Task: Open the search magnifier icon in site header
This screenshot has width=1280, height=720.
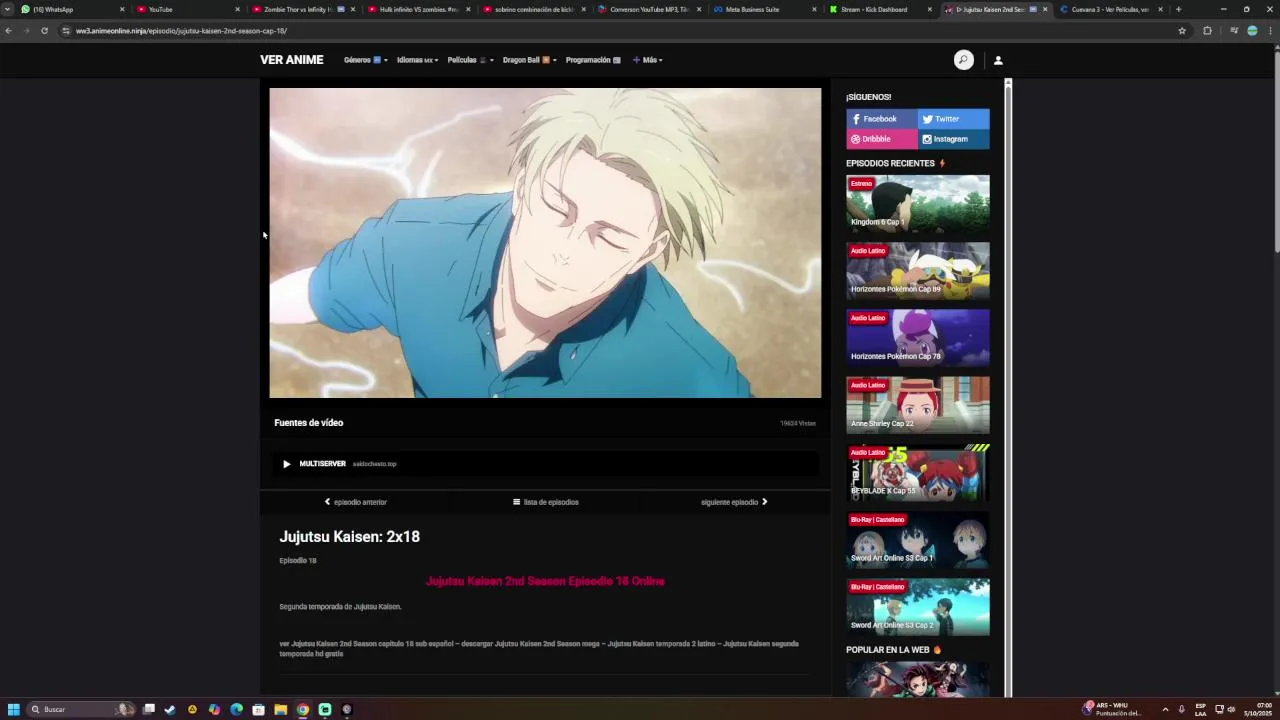Action: click(963, 60)
